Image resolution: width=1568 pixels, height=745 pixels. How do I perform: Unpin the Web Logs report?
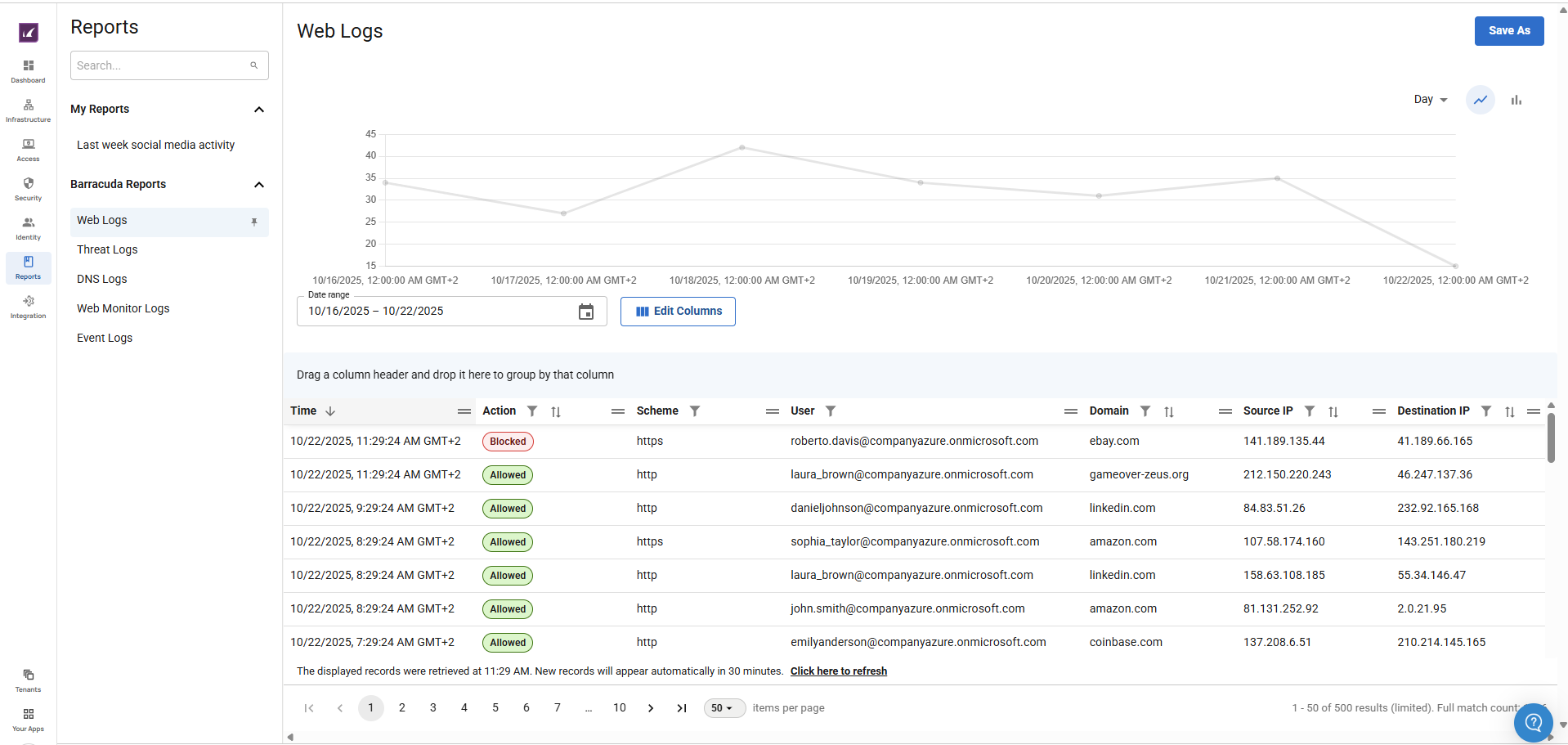pos(254,222)
